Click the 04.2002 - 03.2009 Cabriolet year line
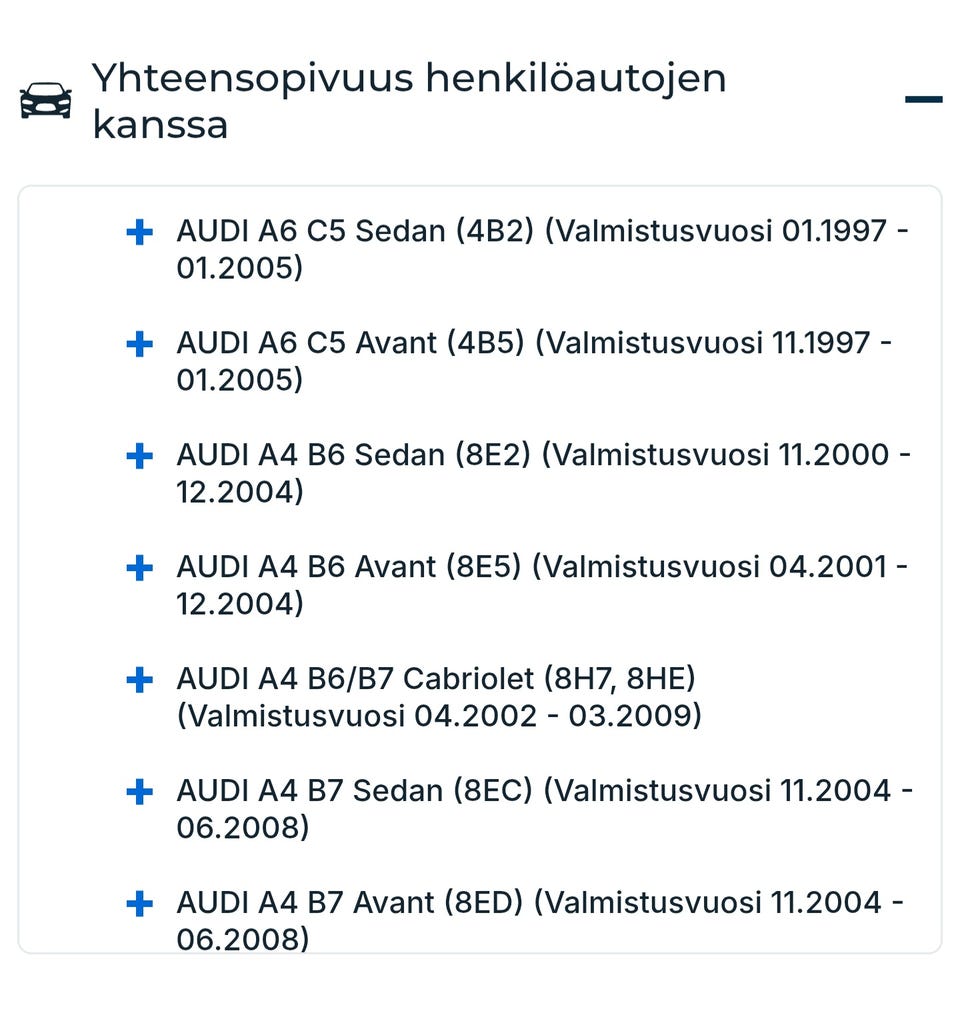This screenshot has height=1011, width=960. coord(439,717)
